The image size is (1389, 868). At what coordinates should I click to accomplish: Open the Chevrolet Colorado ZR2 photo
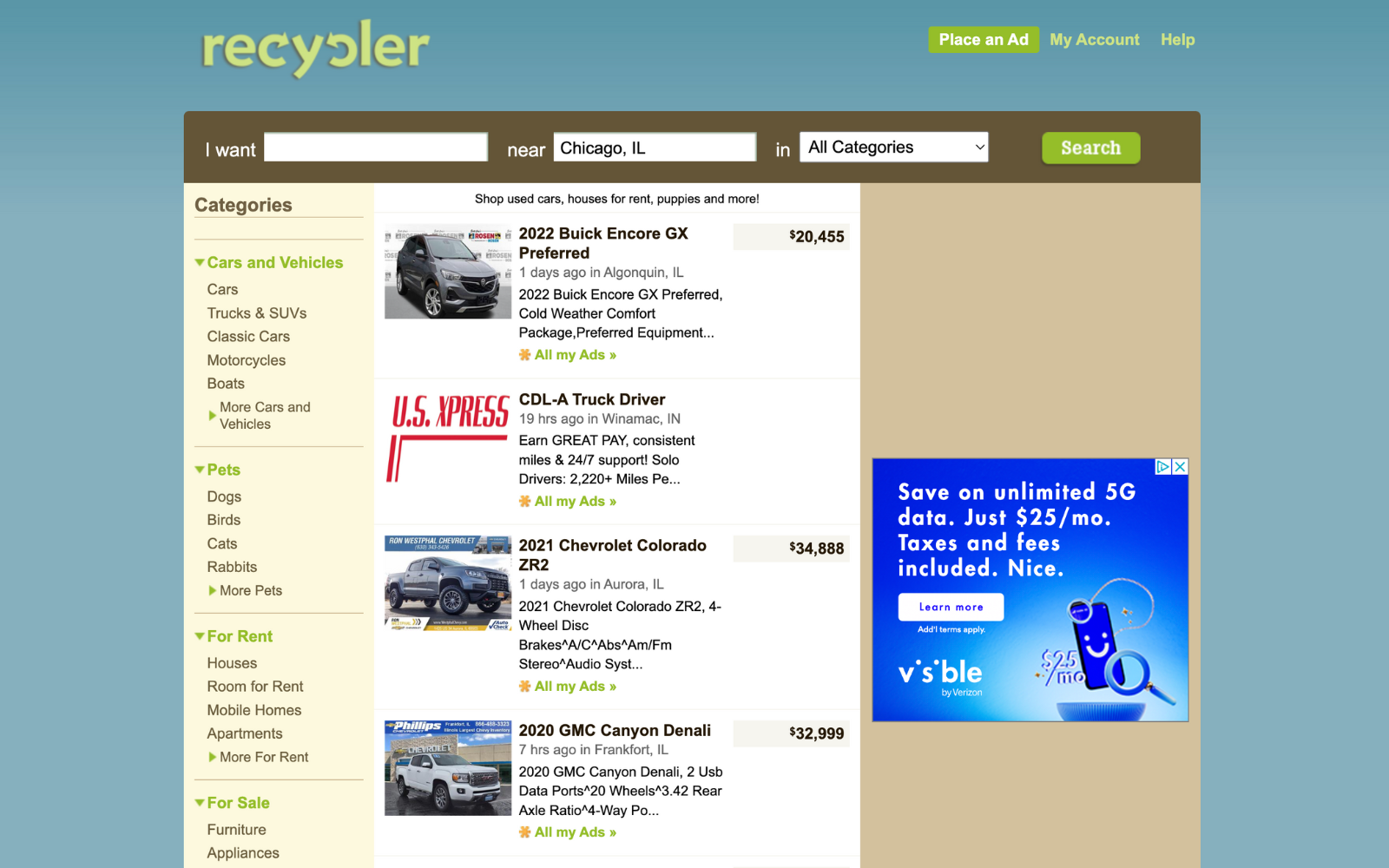[x=448, y=583]
